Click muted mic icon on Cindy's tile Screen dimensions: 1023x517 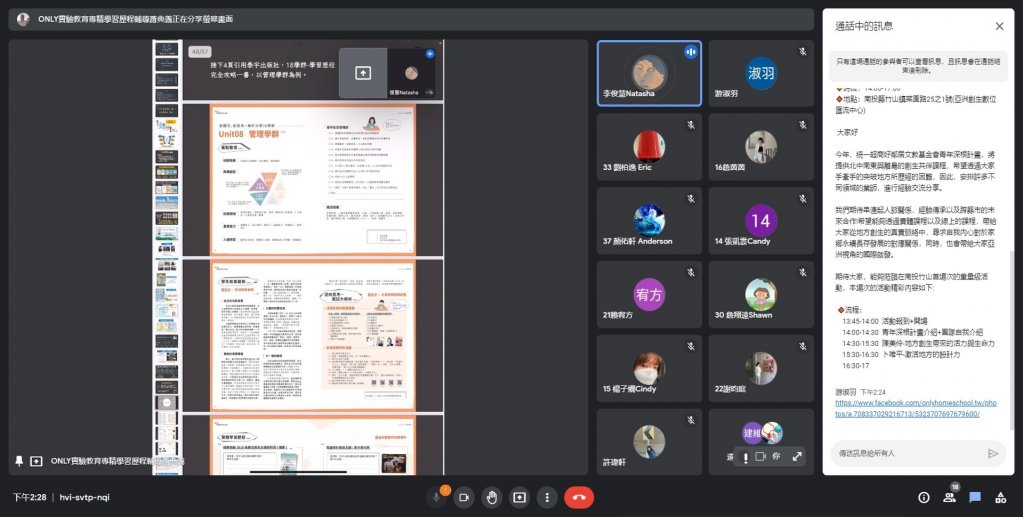pyautogui.click(x=691, y=346)
